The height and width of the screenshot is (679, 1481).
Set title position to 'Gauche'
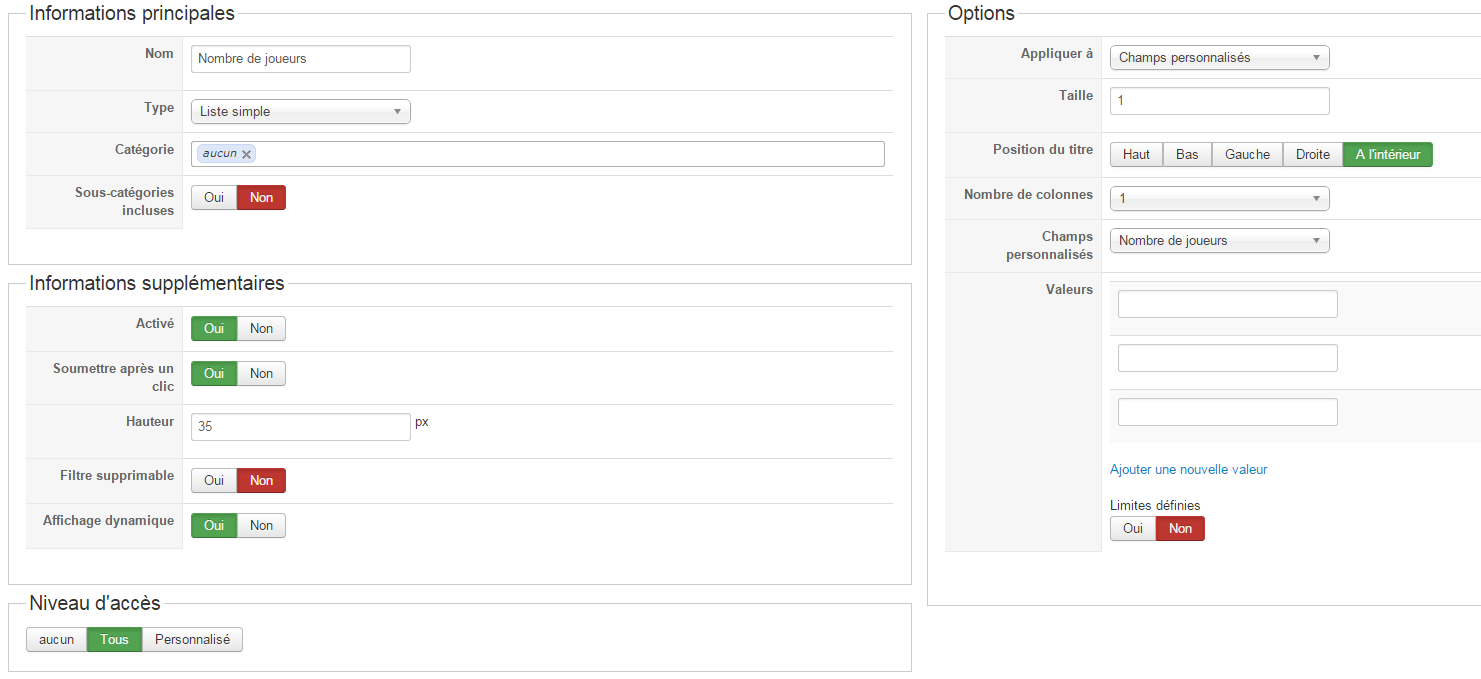click(x=1247, y=155)
